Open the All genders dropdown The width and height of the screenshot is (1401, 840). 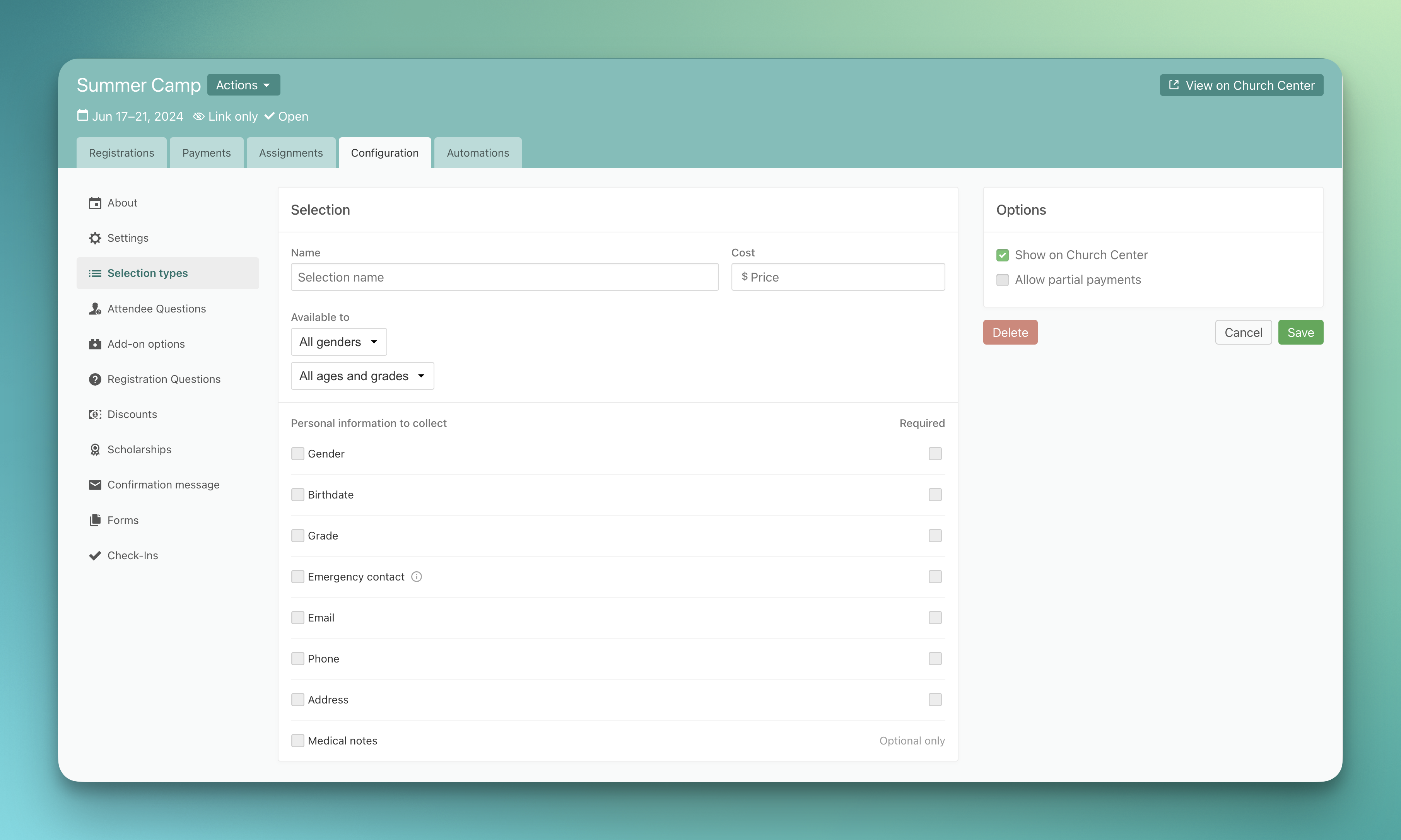[338, 342]
